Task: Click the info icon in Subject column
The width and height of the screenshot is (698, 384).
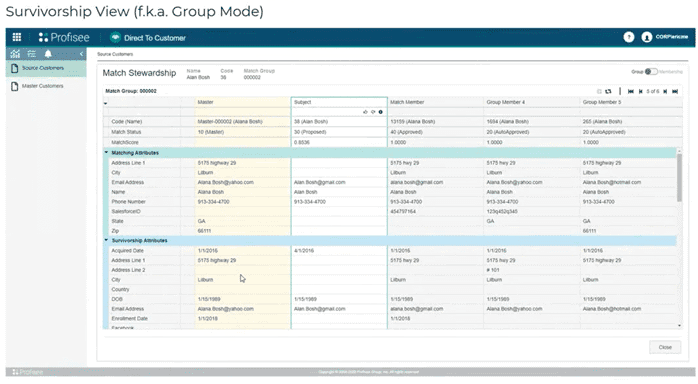Action: point(381,112)
